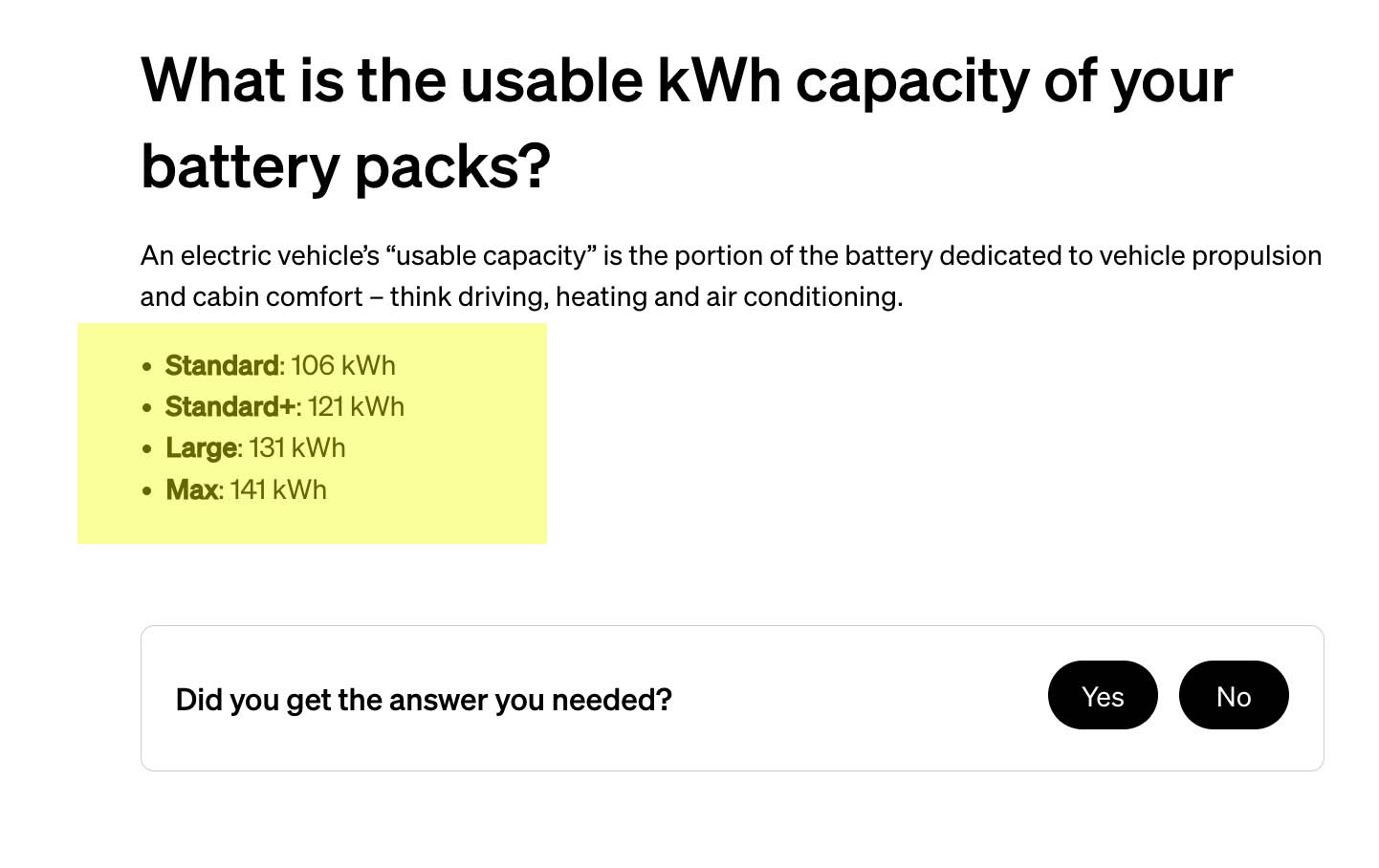
Task: Click the bold Standard+ label
Action: pyautogui.click(x=230, y=406)
